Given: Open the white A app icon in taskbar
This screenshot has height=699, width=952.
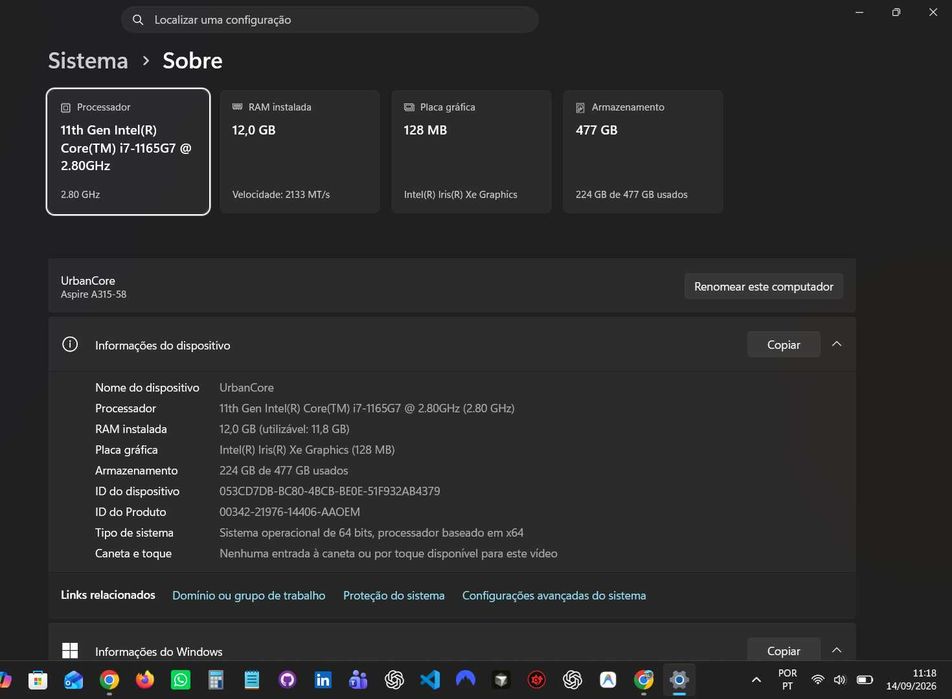Looking at the screenshot, I should click(608, 680).
